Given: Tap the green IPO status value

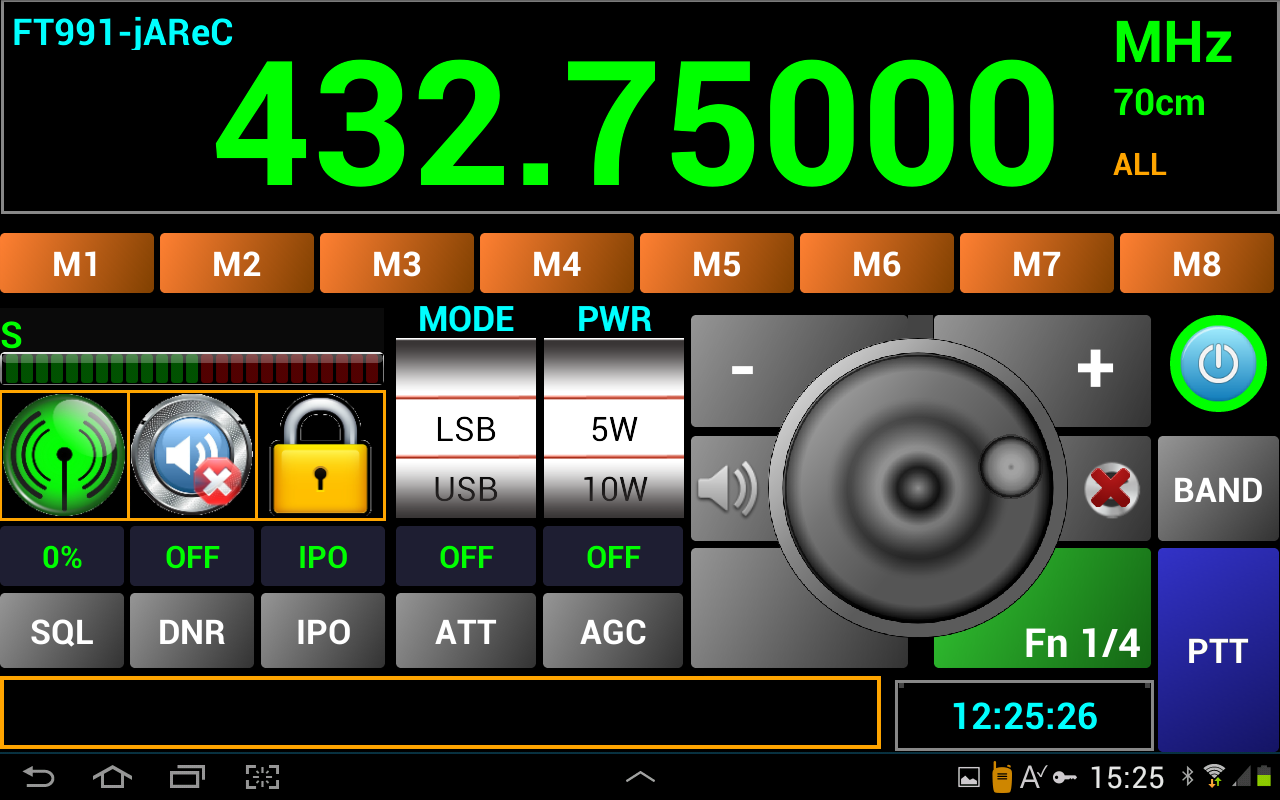Looking at the screenshot, I should click(x=323, y=557).
